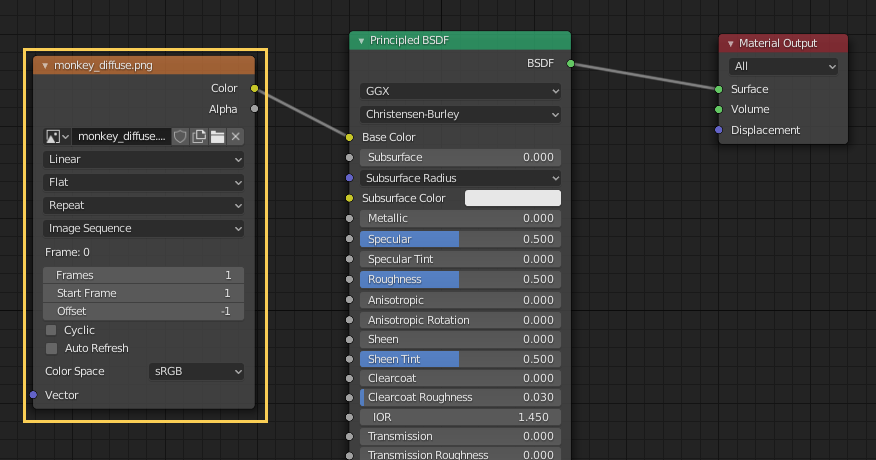
Task: Enable the Auto Refresh checkbox
Action: [x=51, y=348]
